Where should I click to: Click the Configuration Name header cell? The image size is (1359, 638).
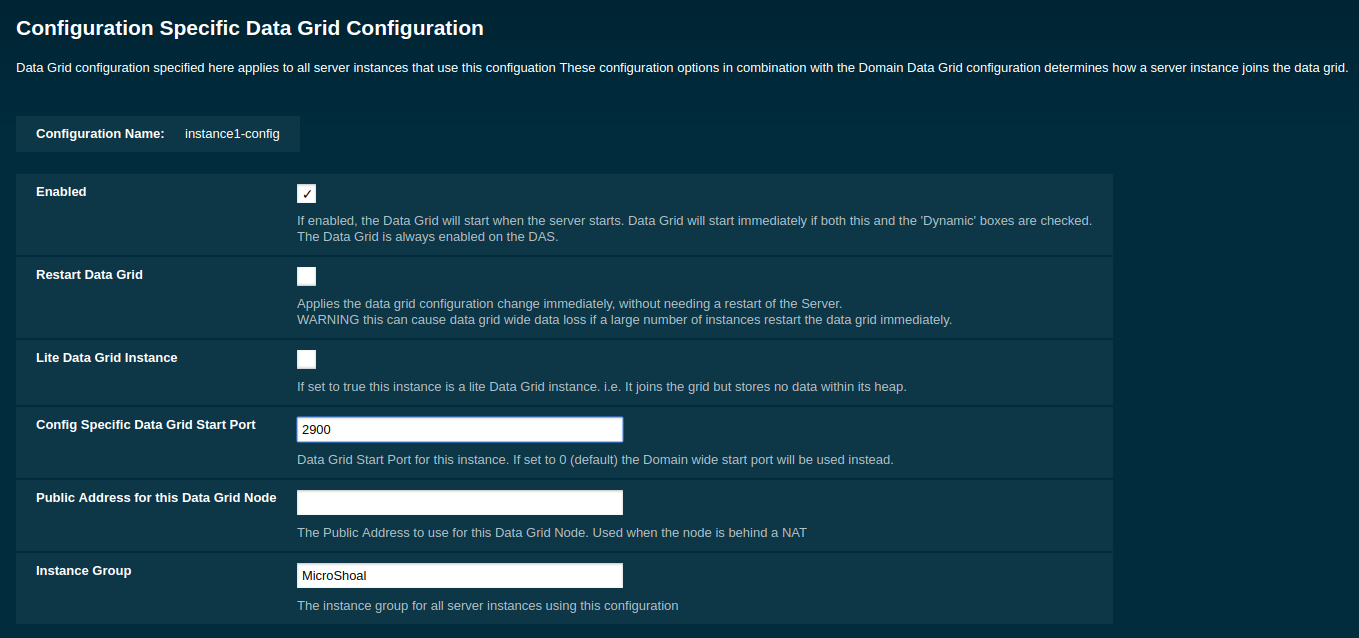(99, 133)
